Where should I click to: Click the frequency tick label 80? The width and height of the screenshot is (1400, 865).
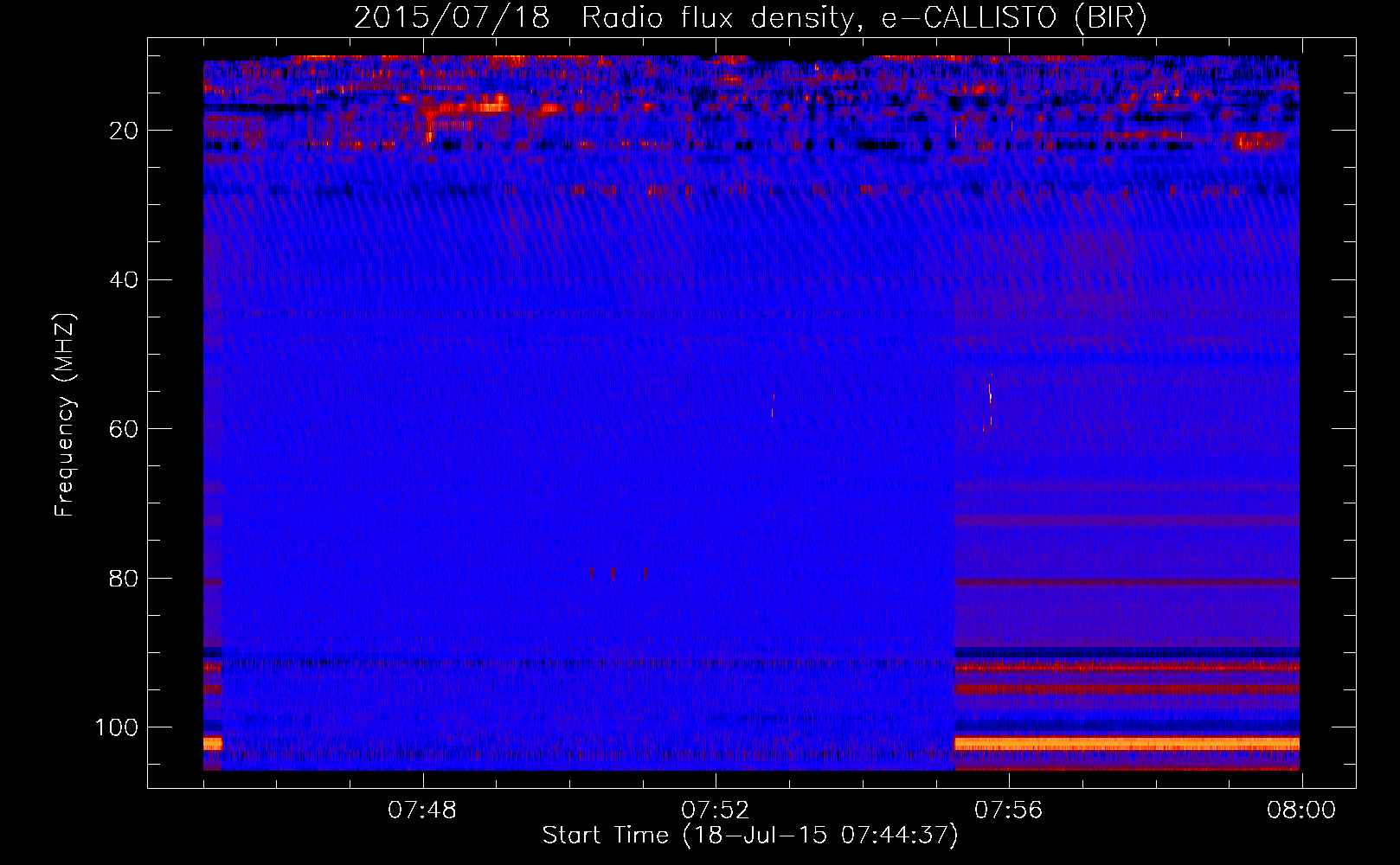(125, 578)
